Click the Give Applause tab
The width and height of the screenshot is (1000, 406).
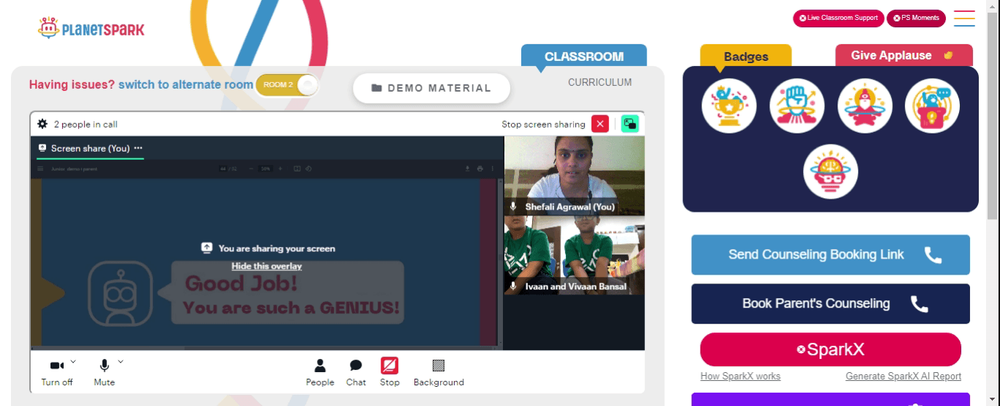coord(904,55)
